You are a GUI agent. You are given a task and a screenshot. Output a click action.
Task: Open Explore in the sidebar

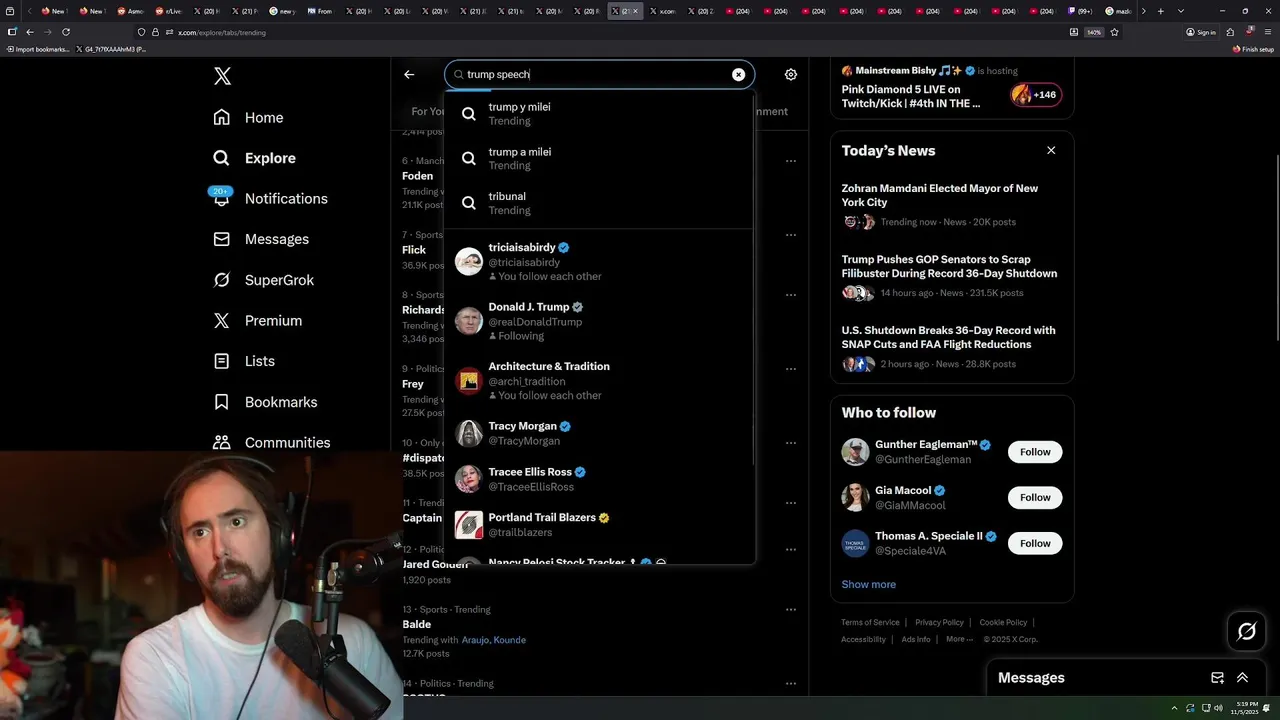click(x=255, y=158)
